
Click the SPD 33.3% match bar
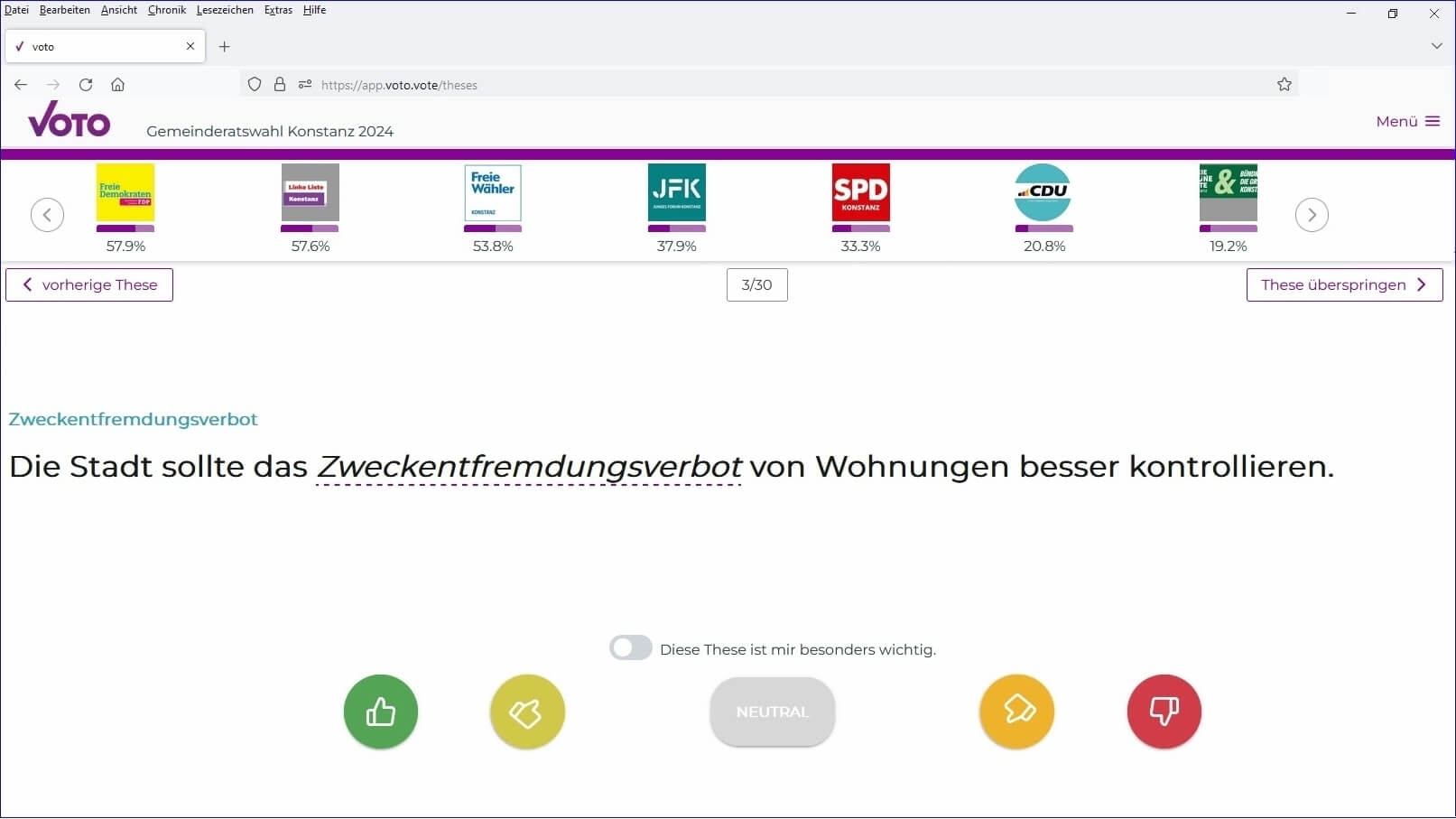point(861,228)
